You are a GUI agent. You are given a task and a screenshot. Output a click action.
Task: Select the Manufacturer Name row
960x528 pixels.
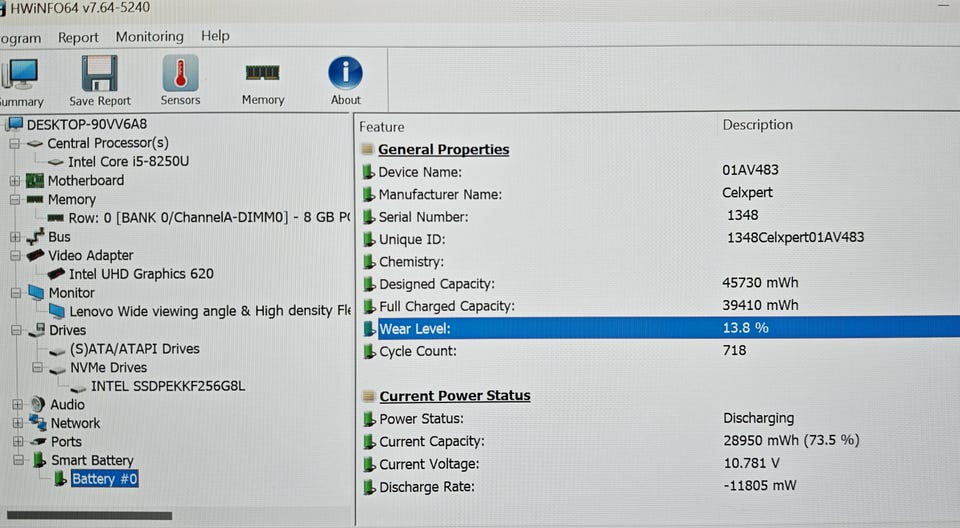[660, 194]
